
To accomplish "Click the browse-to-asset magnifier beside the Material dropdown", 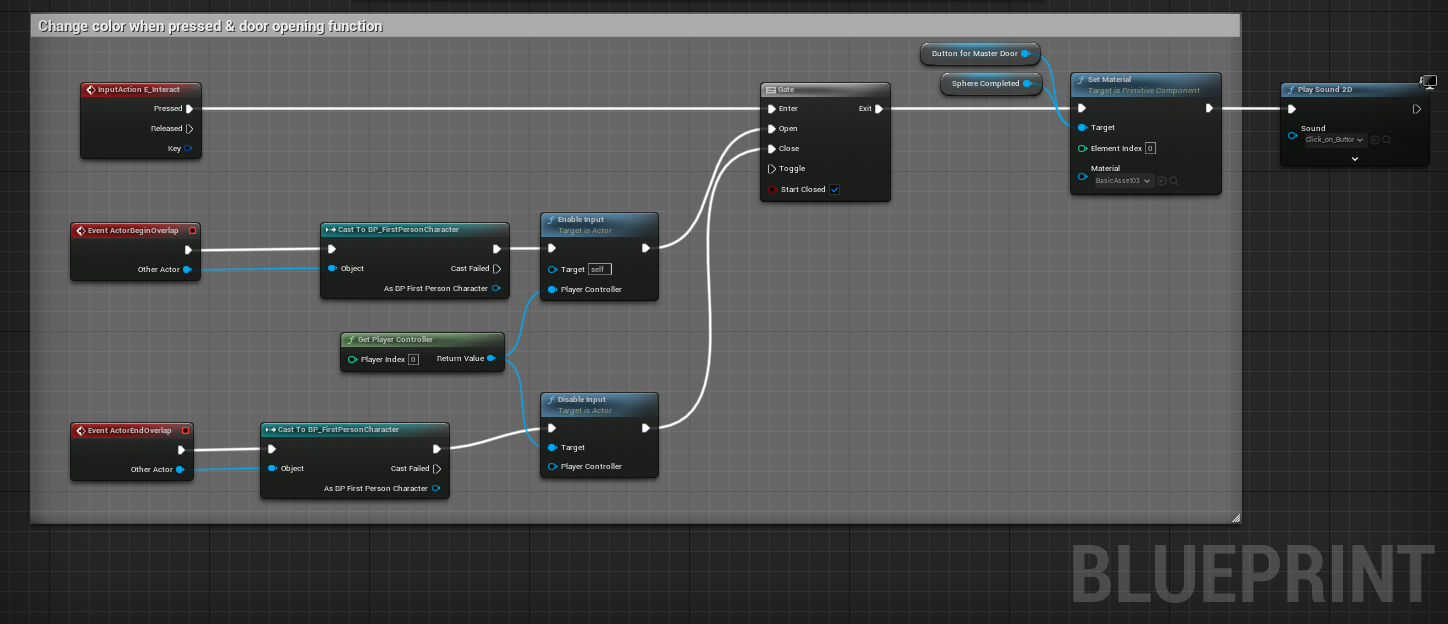I will [x=1173, y=181].
